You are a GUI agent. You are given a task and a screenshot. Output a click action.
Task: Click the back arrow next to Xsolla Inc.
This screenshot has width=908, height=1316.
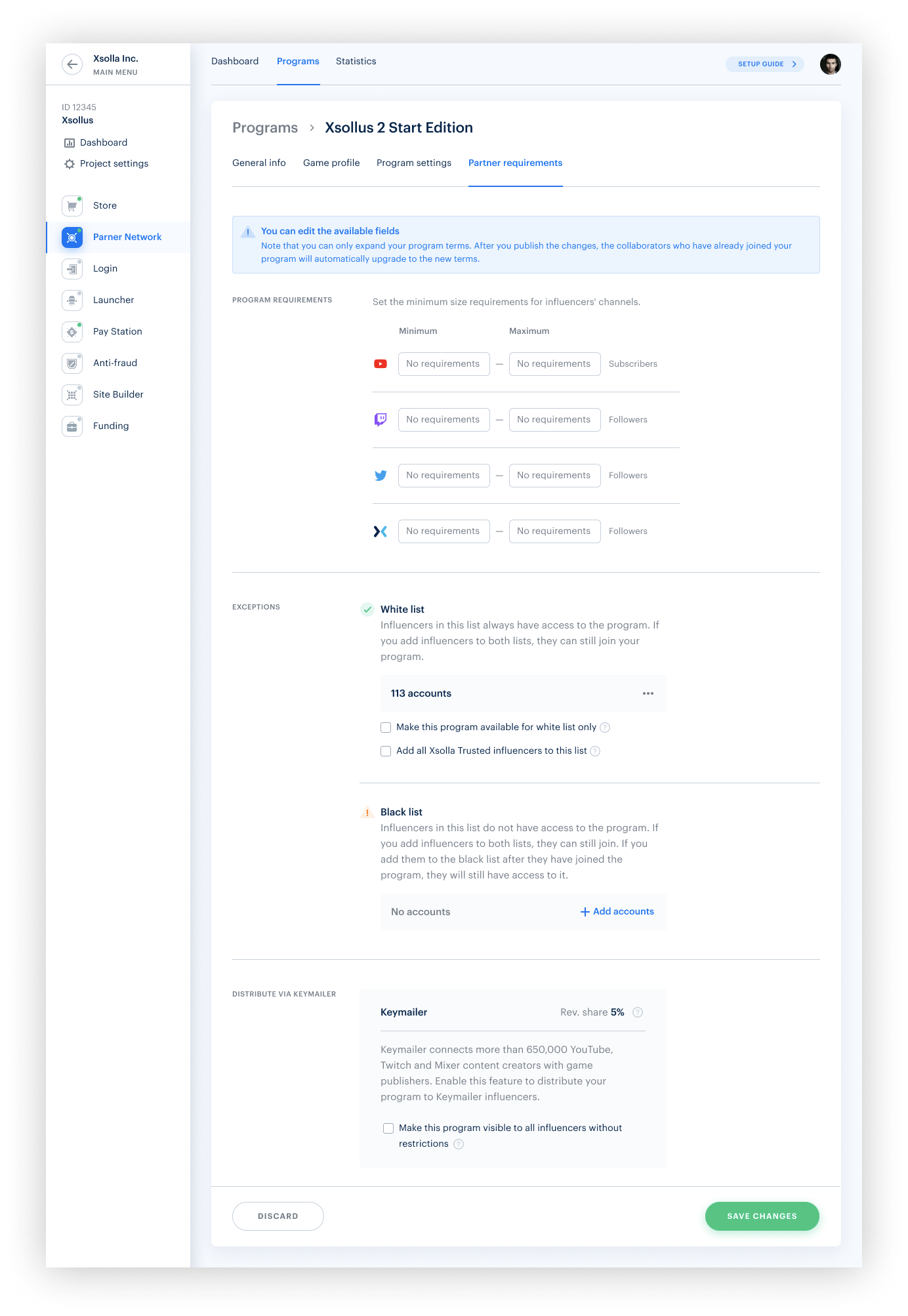[x=72, y=64]
